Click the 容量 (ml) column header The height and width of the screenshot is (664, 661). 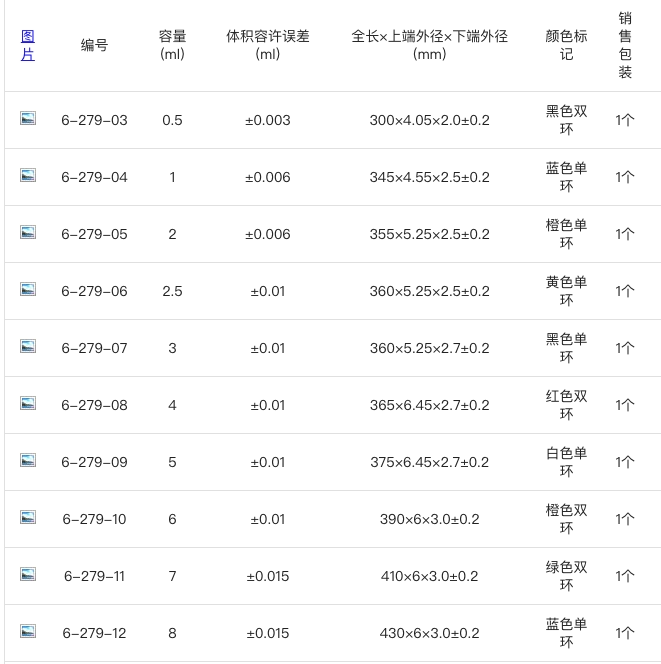172,45
